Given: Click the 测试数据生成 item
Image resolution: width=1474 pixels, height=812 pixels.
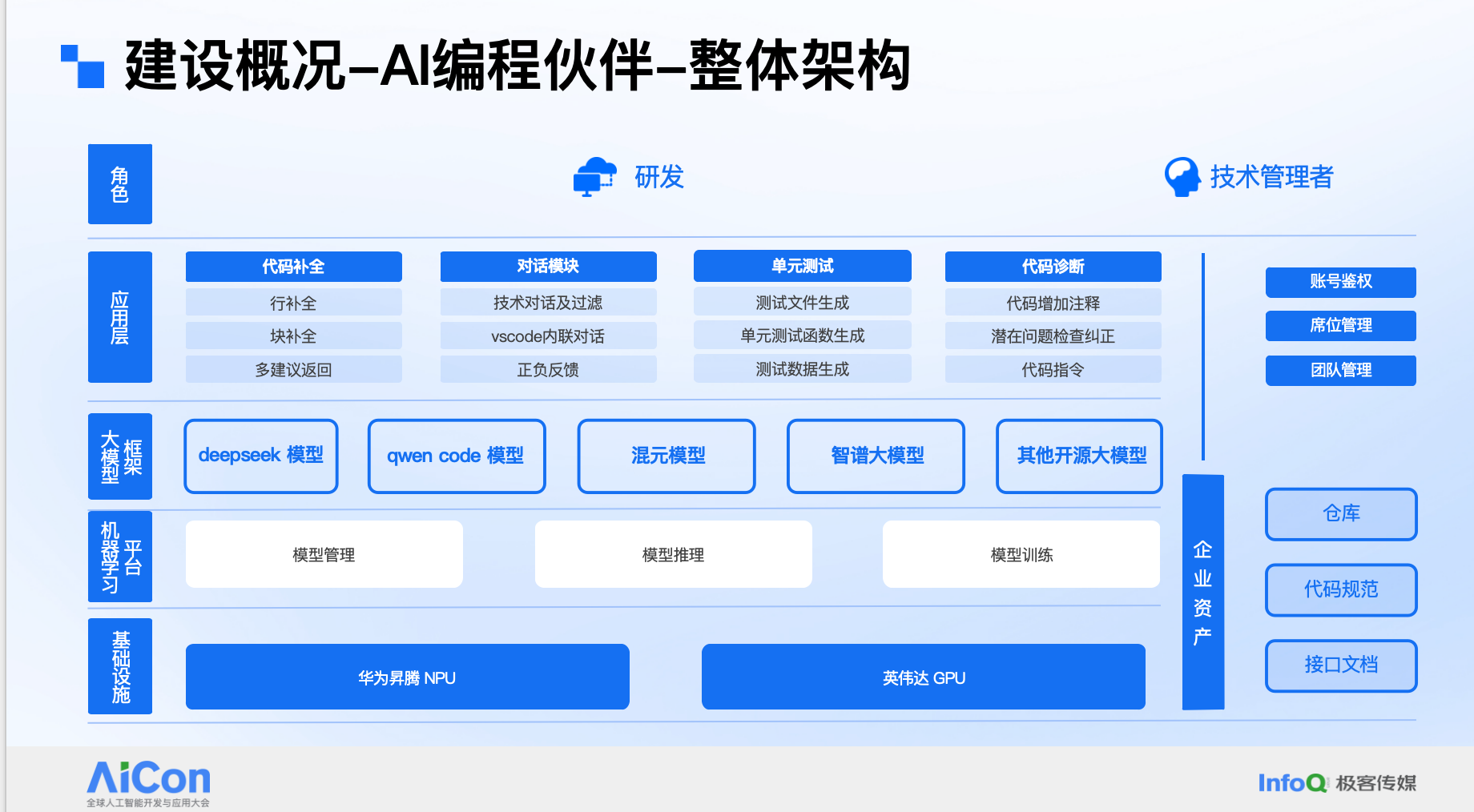Looking at the screenshot, I should [803, 368].
